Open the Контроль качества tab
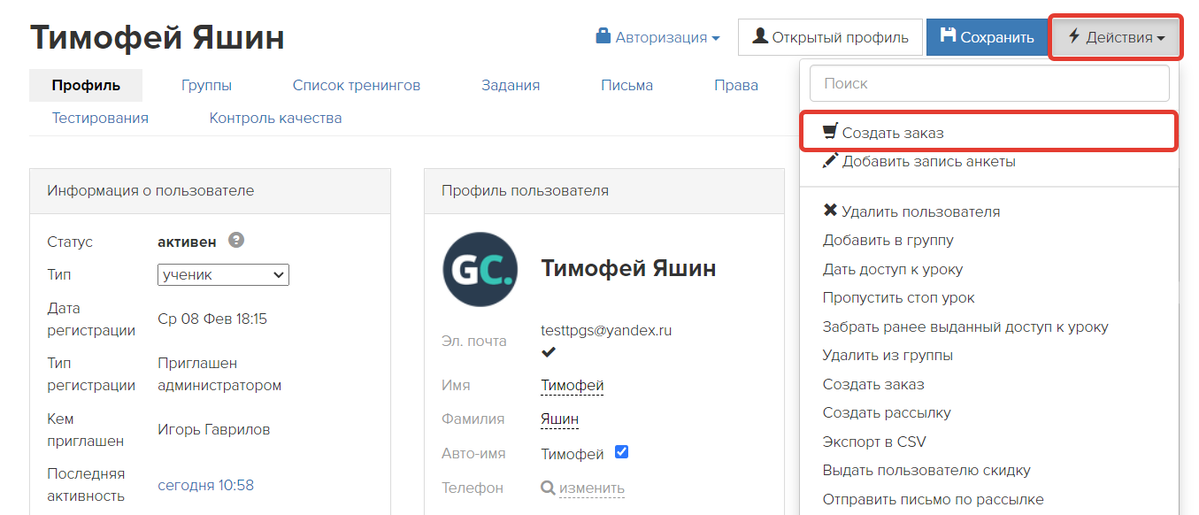 pos(275,118)
